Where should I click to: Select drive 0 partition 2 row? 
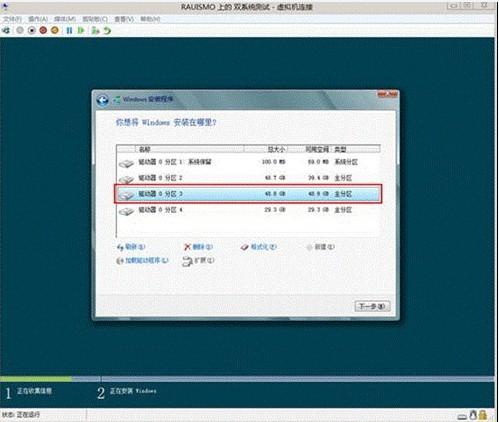(x=248, y=178)
